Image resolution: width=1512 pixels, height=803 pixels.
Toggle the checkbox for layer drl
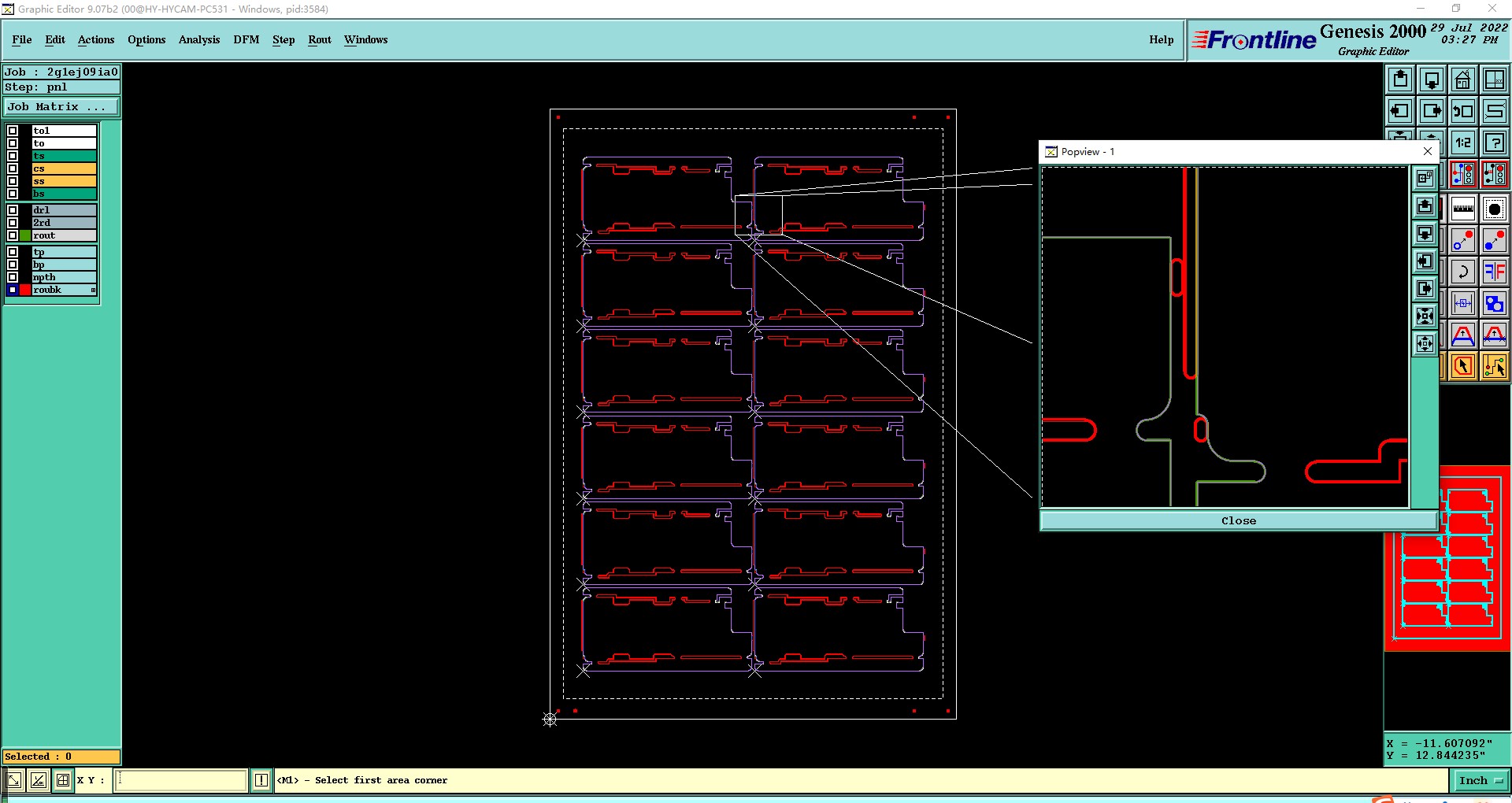click(13, 210)
